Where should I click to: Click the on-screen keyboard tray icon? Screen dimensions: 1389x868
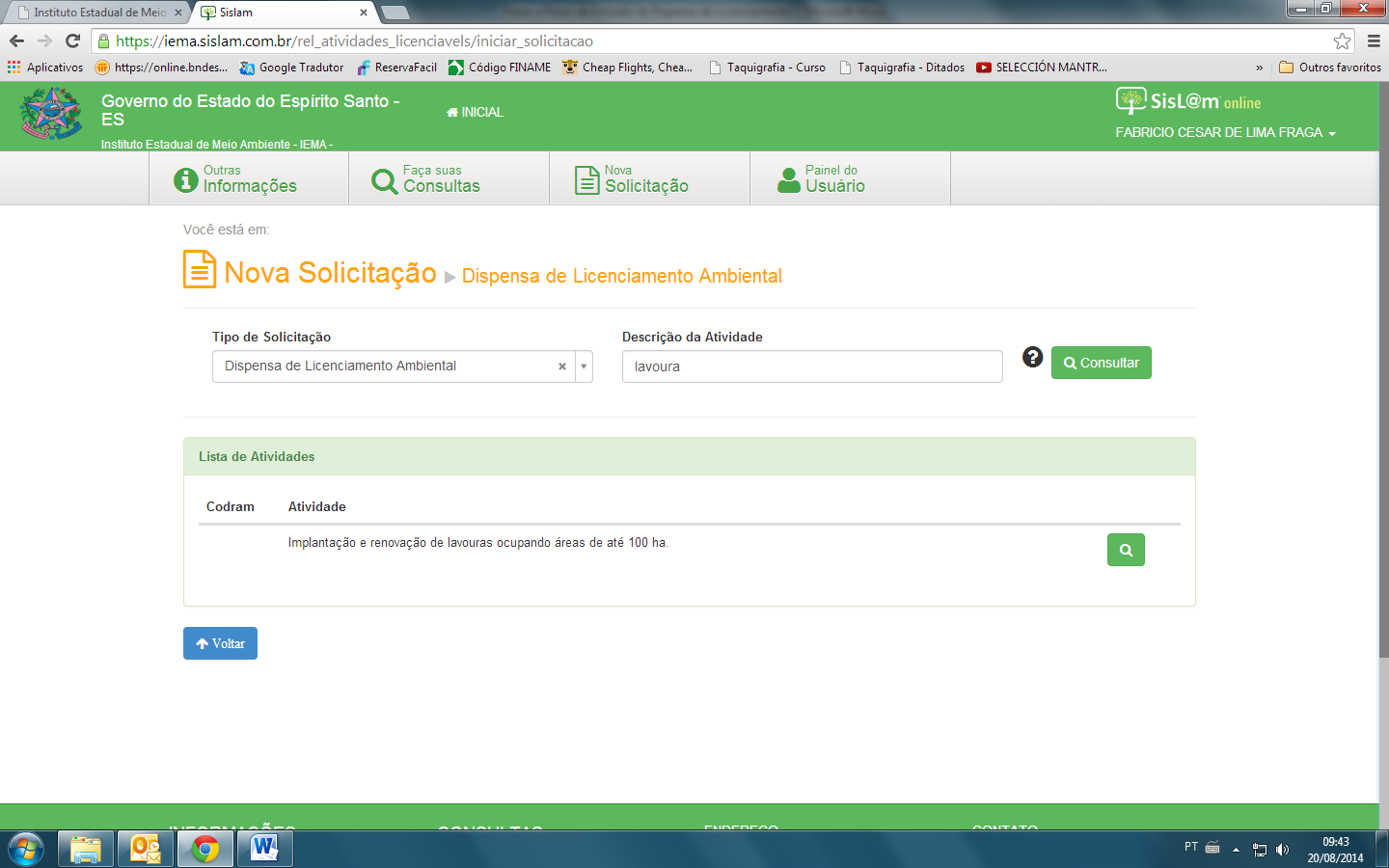tap(1212, 848)
